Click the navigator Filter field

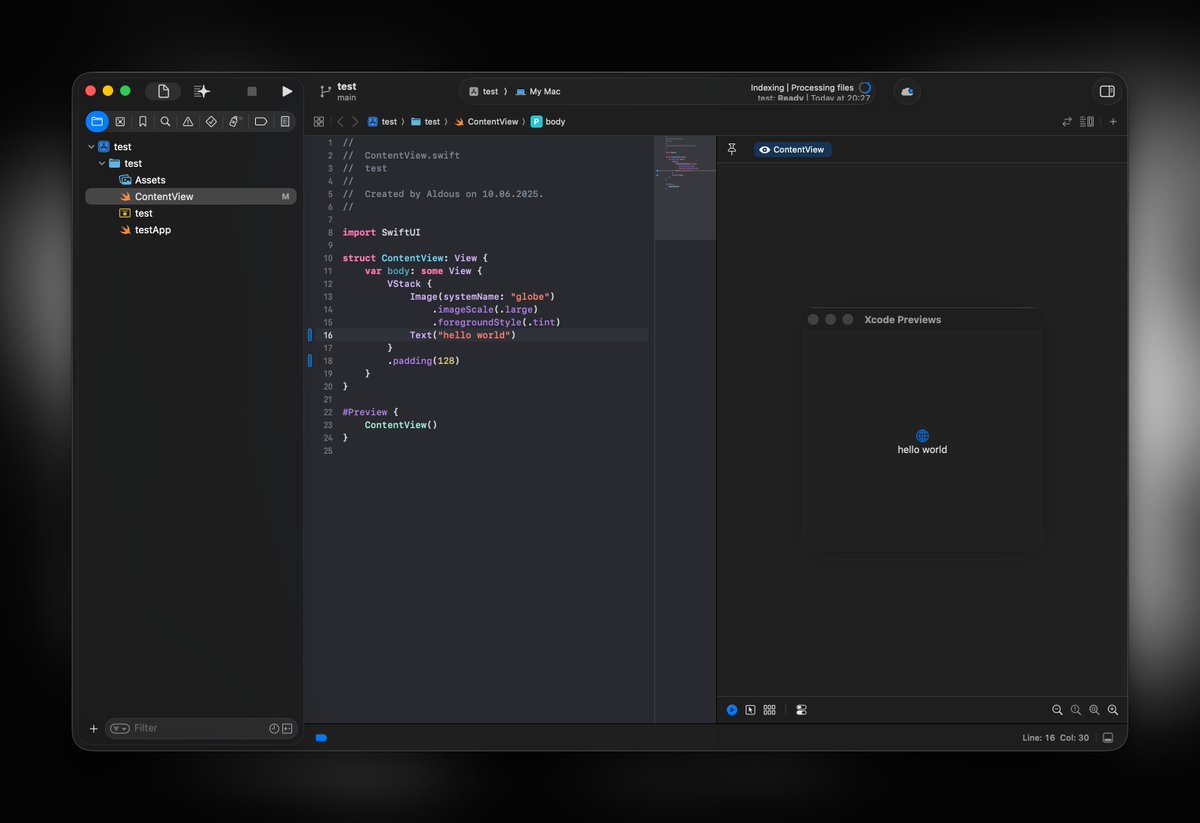(200, 728)
